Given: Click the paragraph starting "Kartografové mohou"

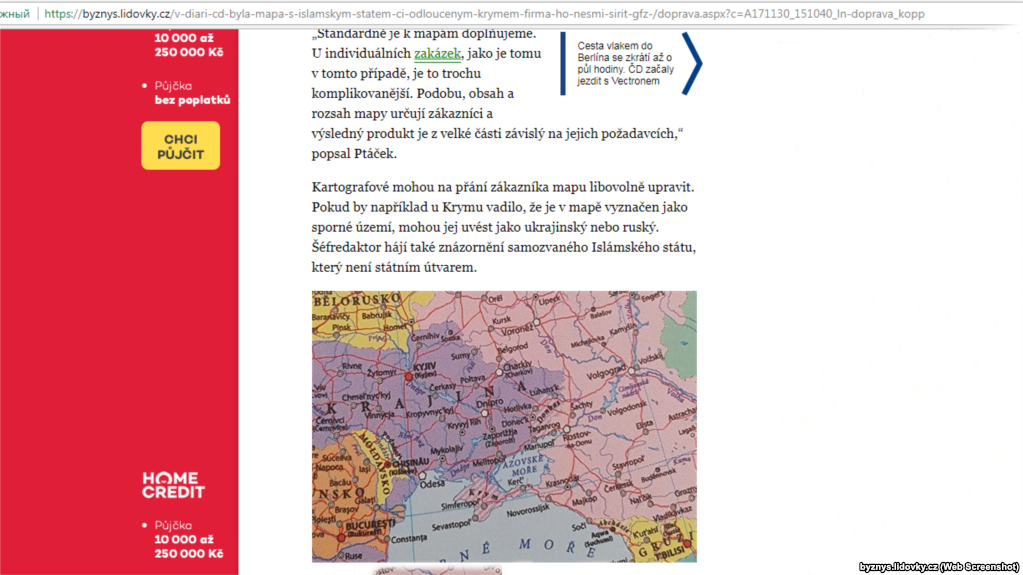Looking at the screenshot, I should click(x=503, y=227).
